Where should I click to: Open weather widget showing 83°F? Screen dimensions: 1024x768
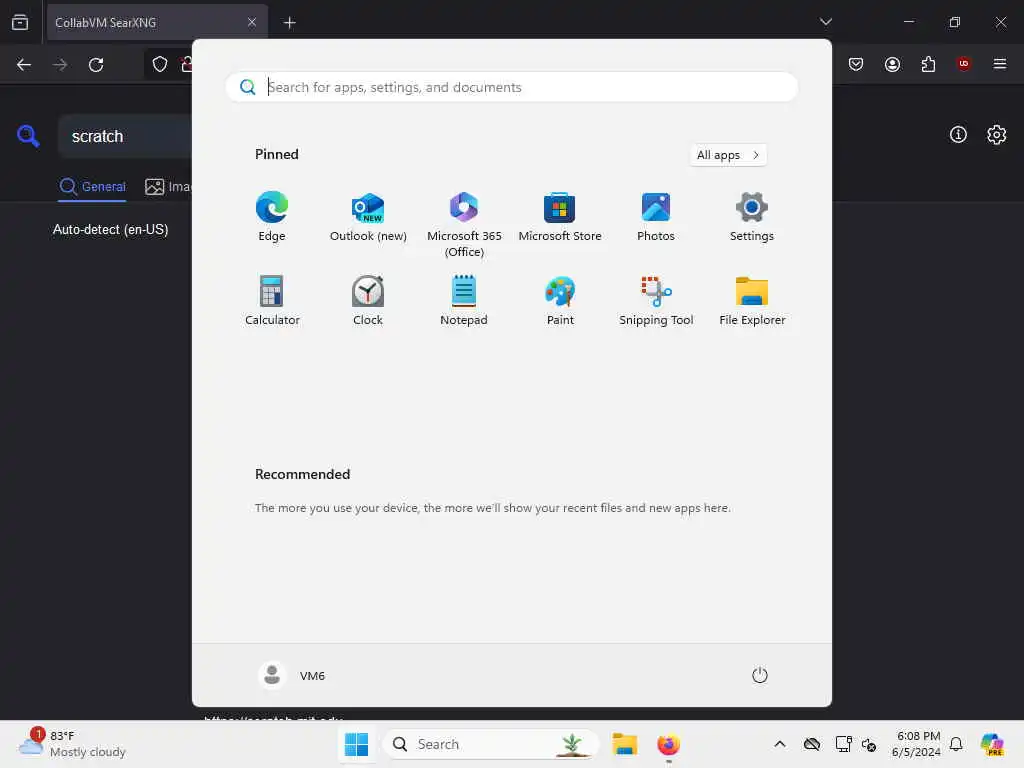click(x=73, y=744)
